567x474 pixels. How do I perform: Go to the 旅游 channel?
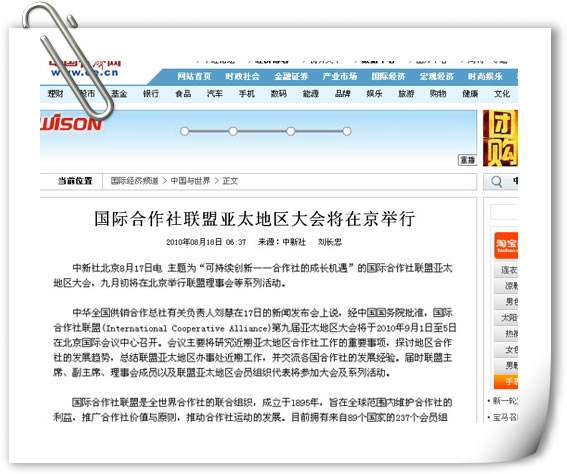tap(406, 94)
